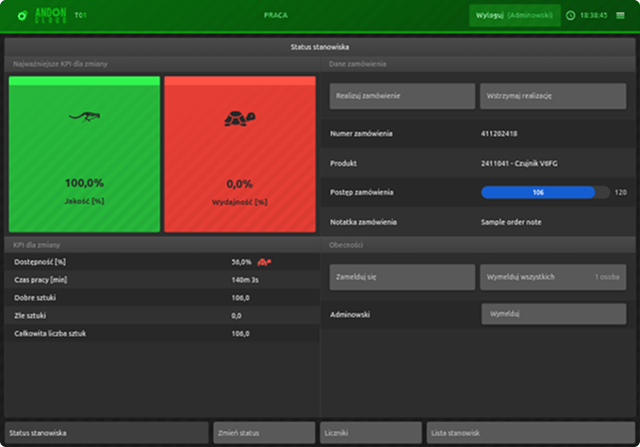
Task: Click the order number 411202418
Action: (x=499, y=133)
